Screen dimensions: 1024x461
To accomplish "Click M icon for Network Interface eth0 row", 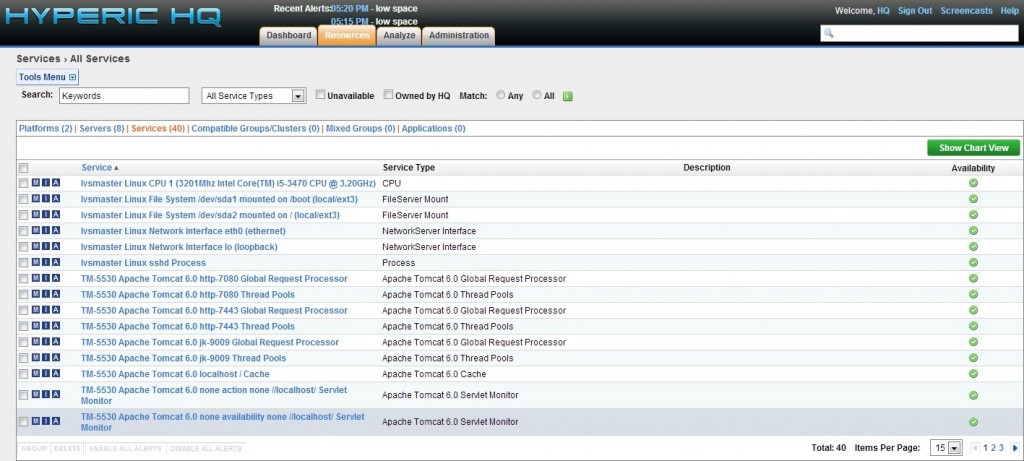I will (36, 231).
